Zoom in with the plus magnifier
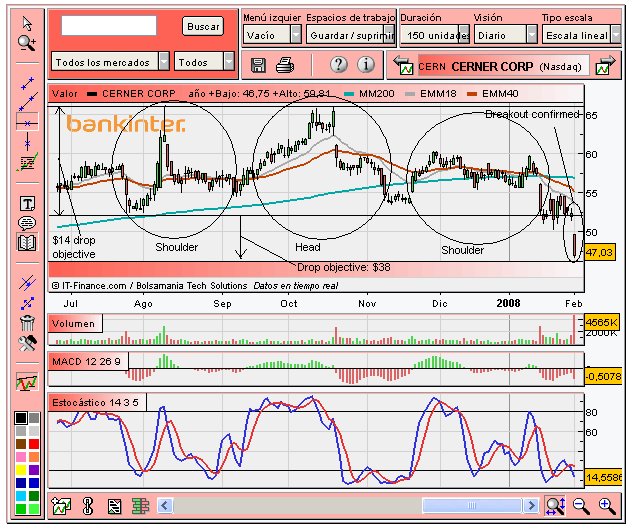 point(607,506)
